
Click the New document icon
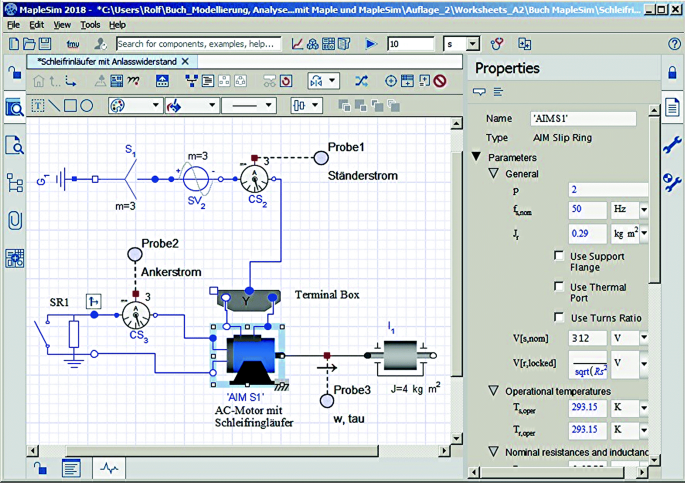pos(14,44)
